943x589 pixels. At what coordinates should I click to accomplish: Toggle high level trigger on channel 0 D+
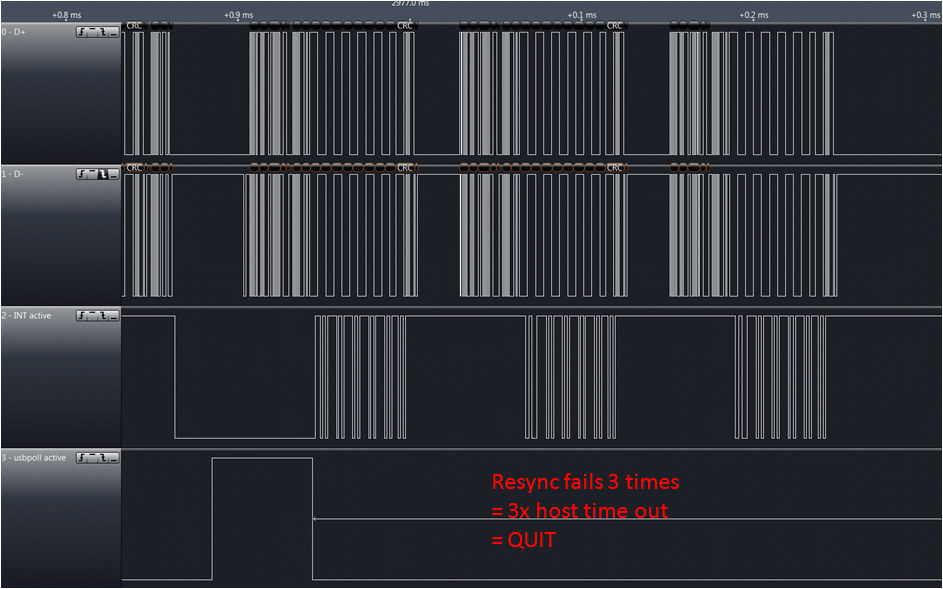(92, 33)
